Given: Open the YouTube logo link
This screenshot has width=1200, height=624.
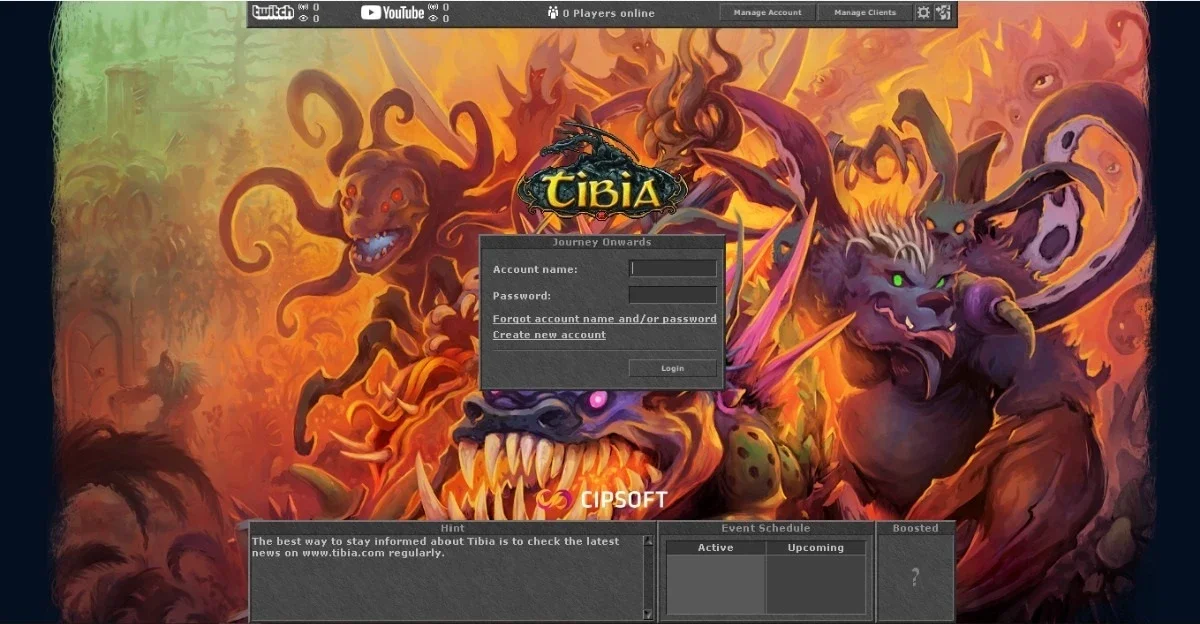Looking at the screenshot, I should 392,13.
